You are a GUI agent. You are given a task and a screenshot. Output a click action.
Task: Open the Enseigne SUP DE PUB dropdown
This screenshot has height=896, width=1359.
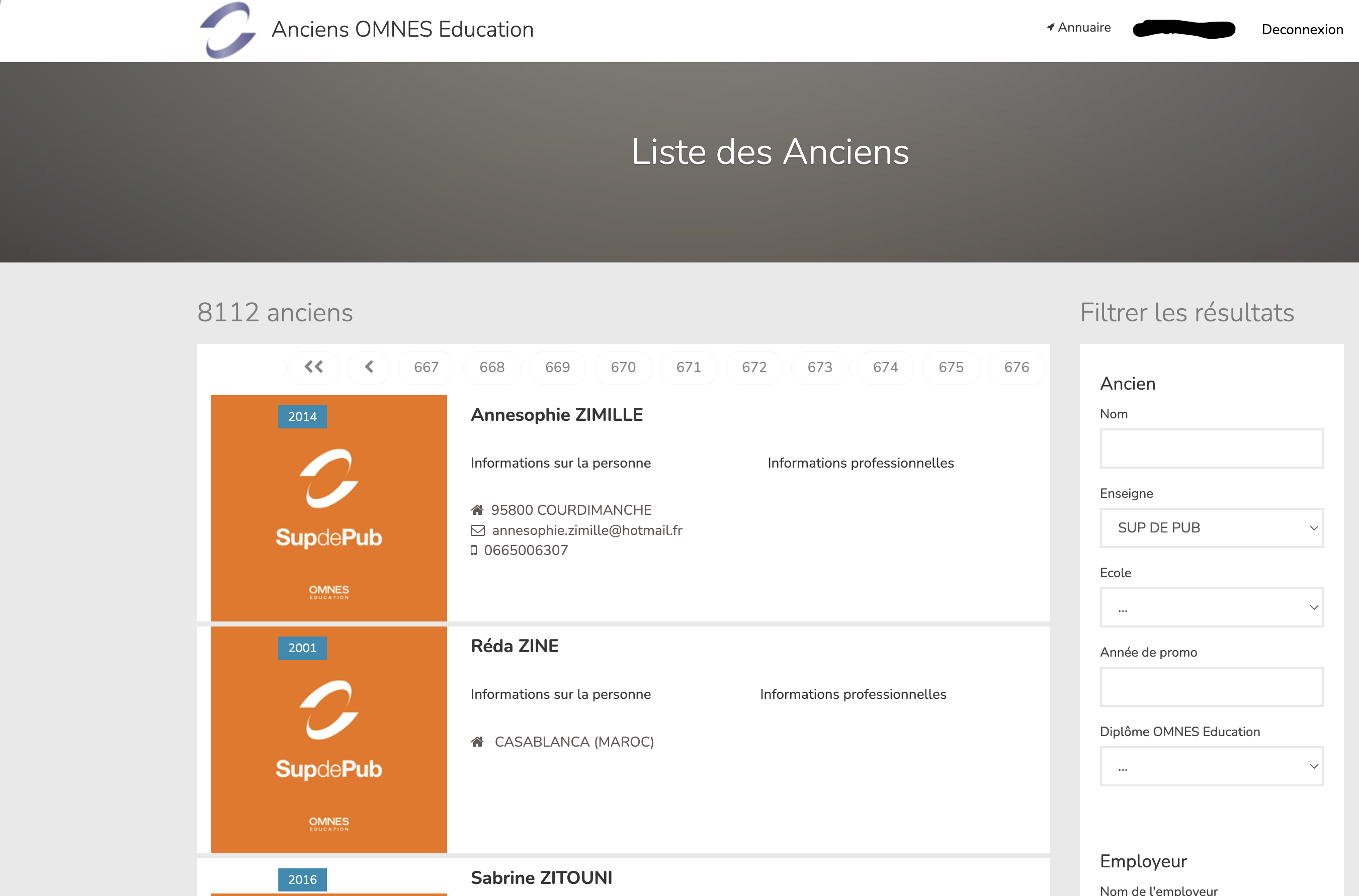pos(1211,527)
